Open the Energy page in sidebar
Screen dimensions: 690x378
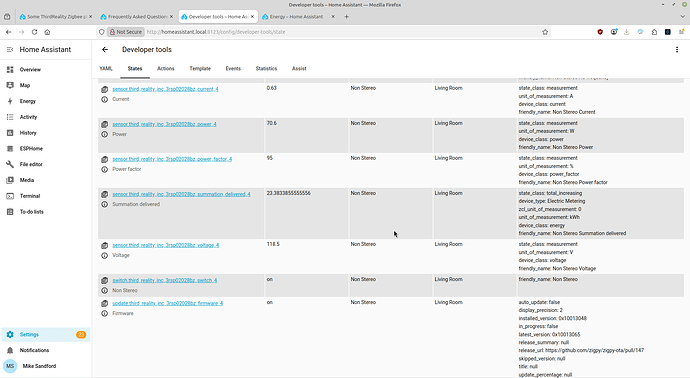(27, 101)
